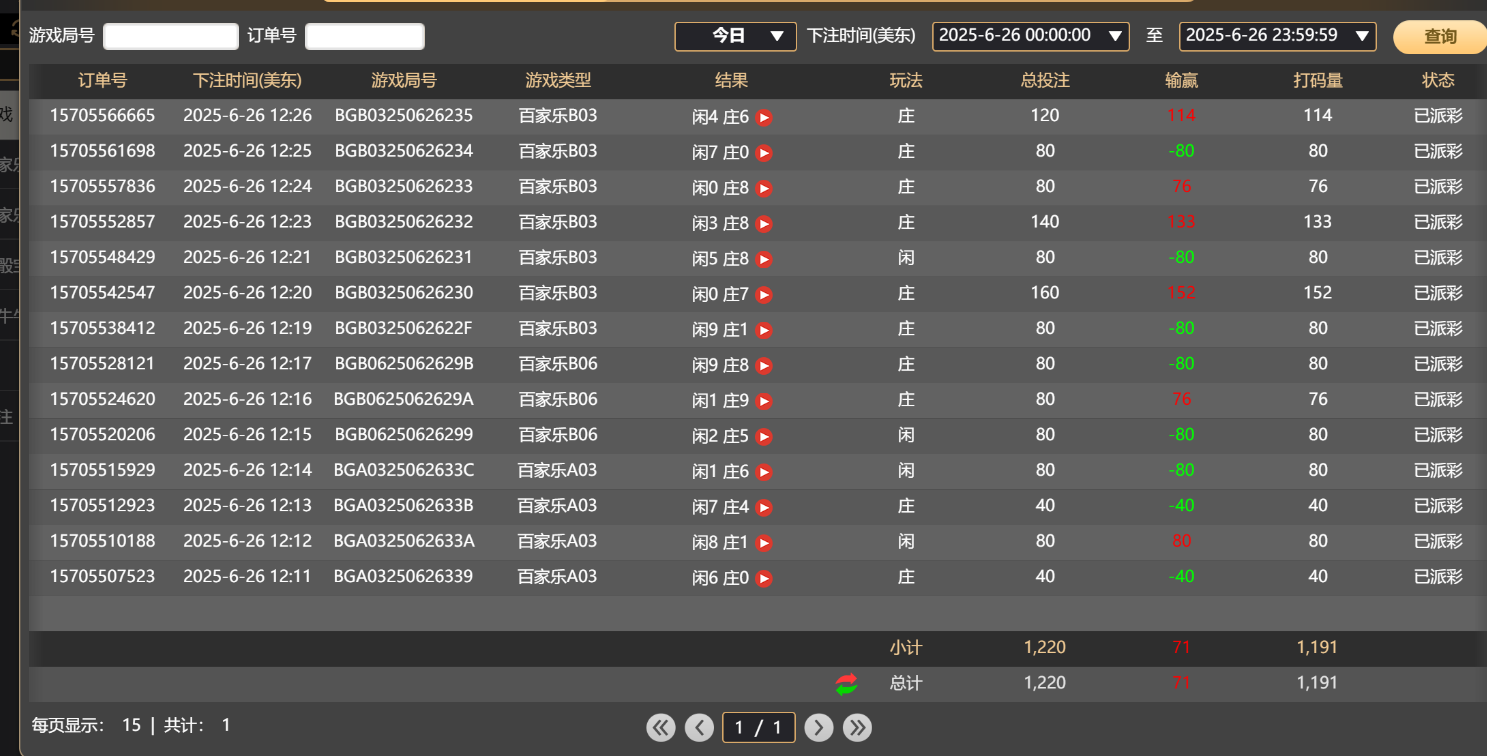Jump to the first page
The width and height of the screenshot is (1487, 756).
pyautogui.click(x=661, y=727)
